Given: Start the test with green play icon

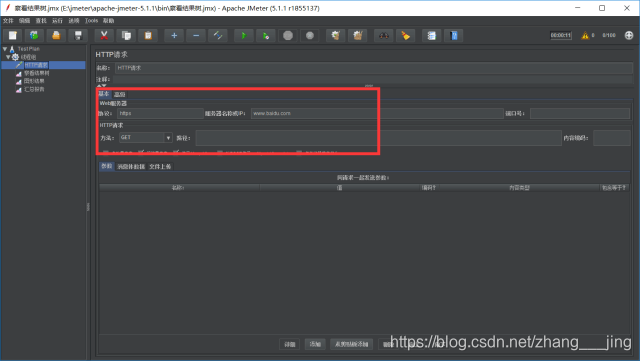Looking at the screenshot, I should (x=244, y=36).
